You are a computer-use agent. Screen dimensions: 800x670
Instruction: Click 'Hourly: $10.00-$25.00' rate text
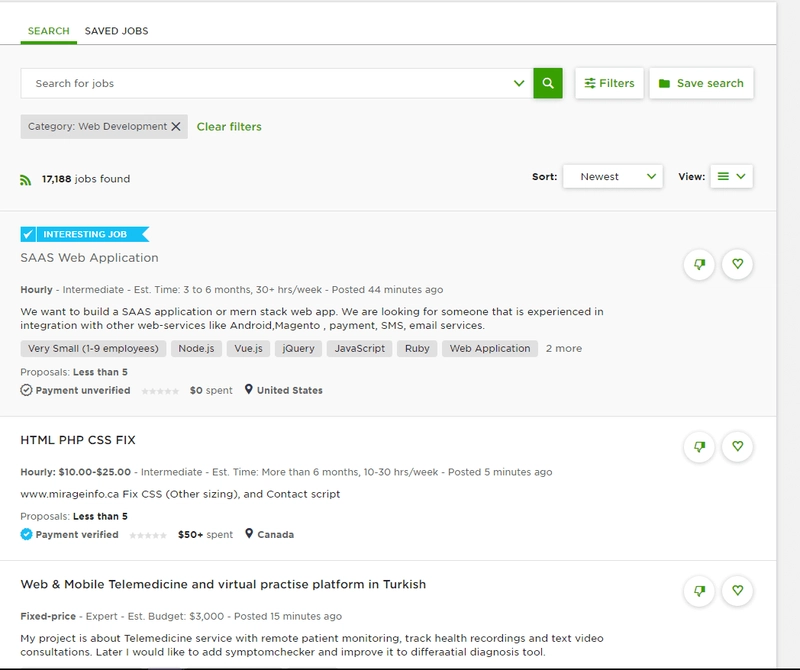pos(76,472)
